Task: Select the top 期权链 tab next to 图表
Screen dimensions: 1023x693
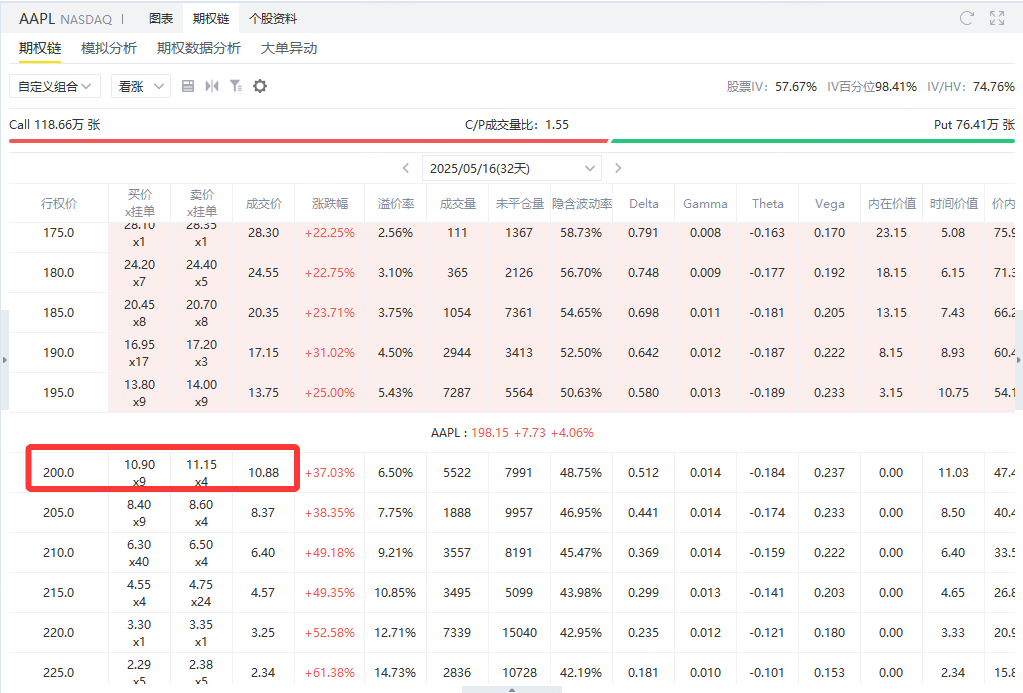Action: pyautogui.click(x=211, y=19)
